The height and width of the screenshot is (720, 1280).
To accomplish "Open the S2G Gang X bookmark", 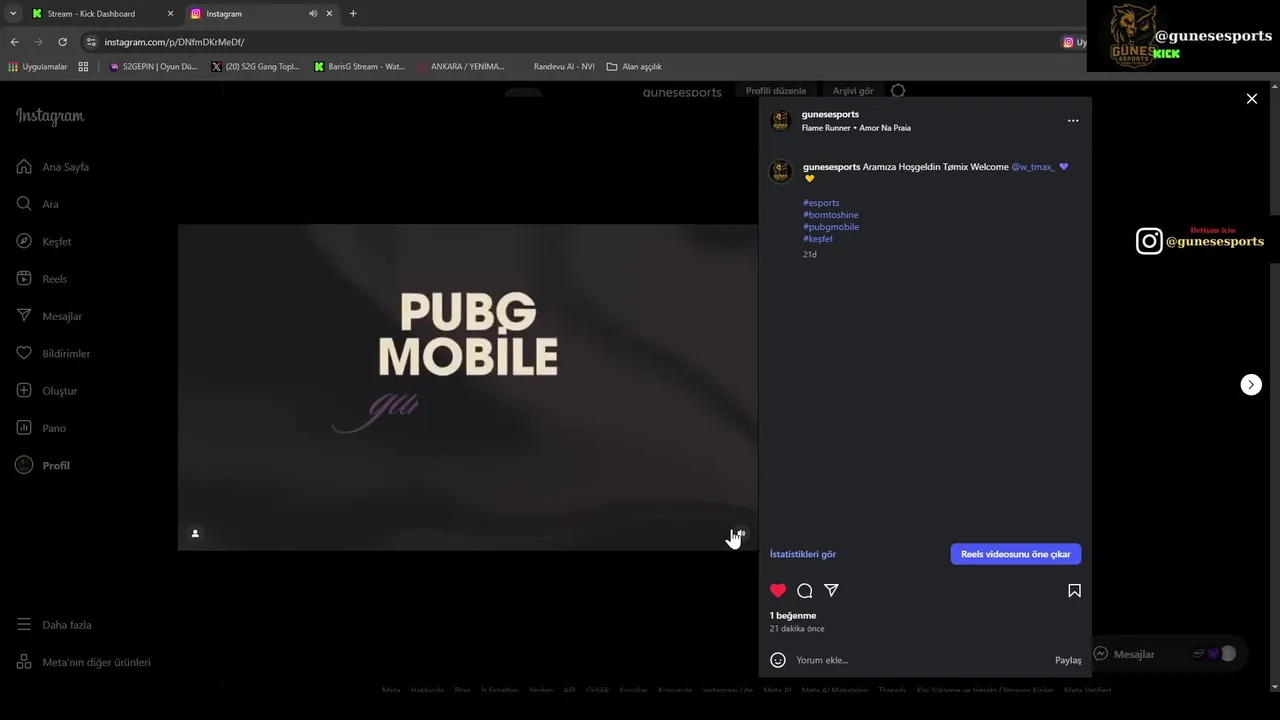I will pos(255,67).
